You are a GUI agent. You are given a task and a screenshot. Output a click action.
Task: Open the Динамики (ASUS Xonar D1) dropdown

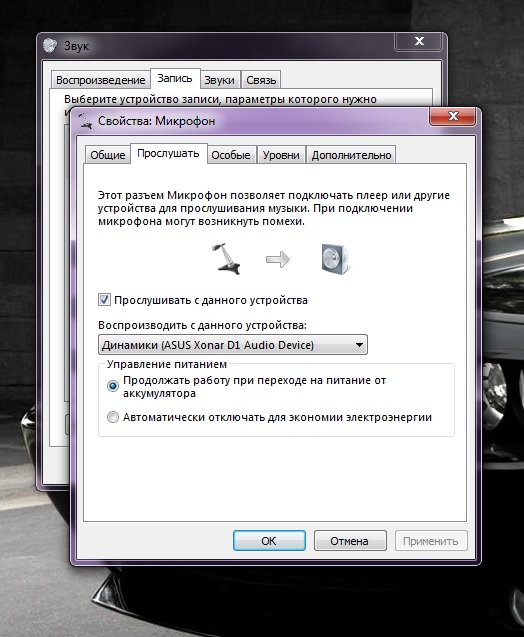233,345
